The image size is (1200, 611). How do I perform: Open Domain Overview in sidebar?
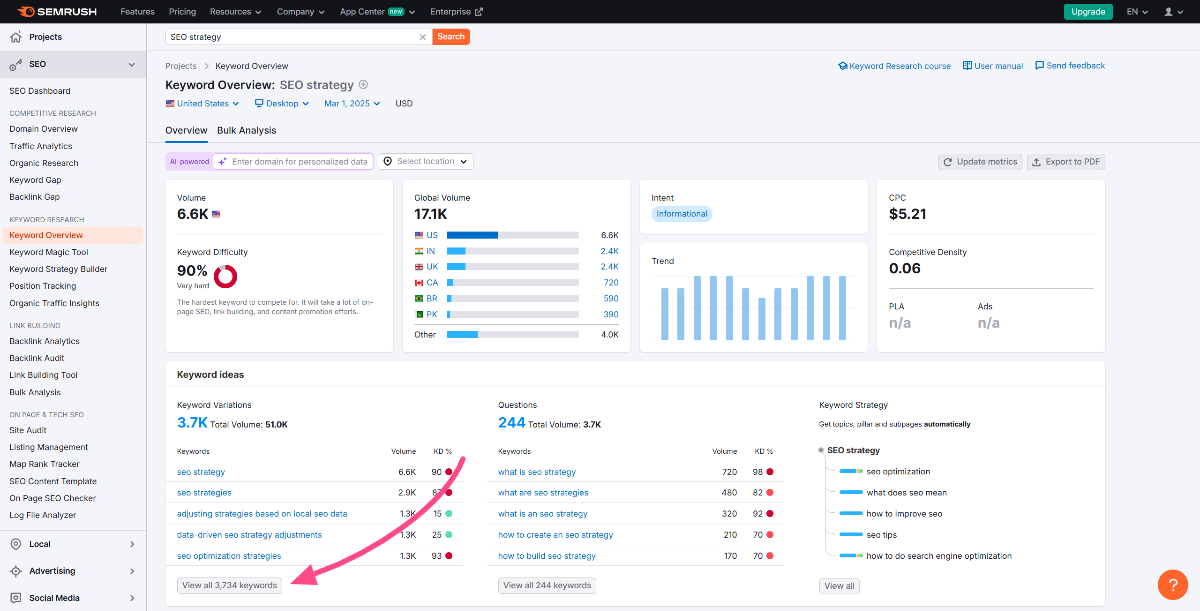coord(43,129)
